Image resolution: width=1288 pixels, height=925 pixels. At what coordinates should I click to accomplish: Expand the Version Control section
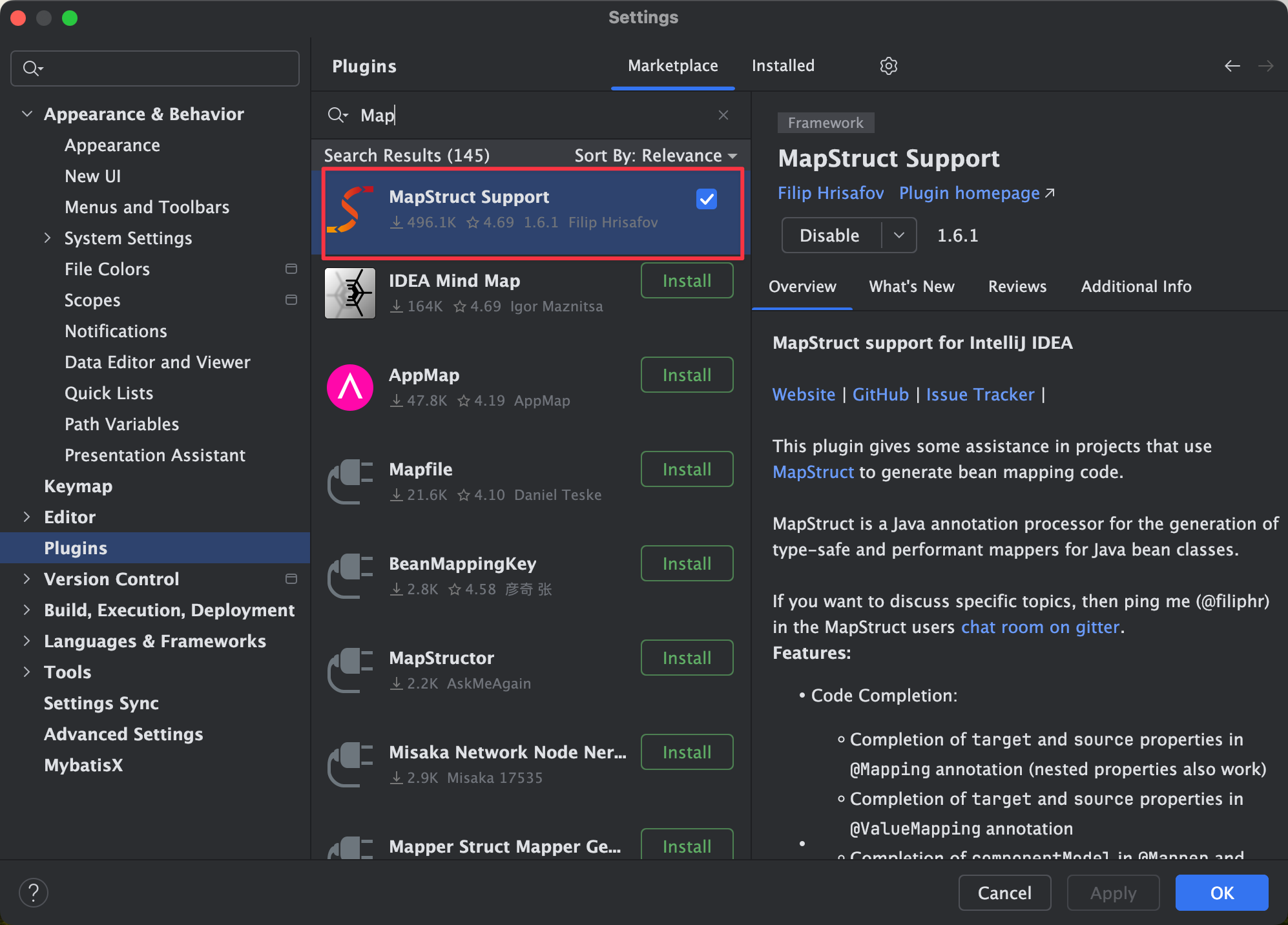tap(27, 579)
